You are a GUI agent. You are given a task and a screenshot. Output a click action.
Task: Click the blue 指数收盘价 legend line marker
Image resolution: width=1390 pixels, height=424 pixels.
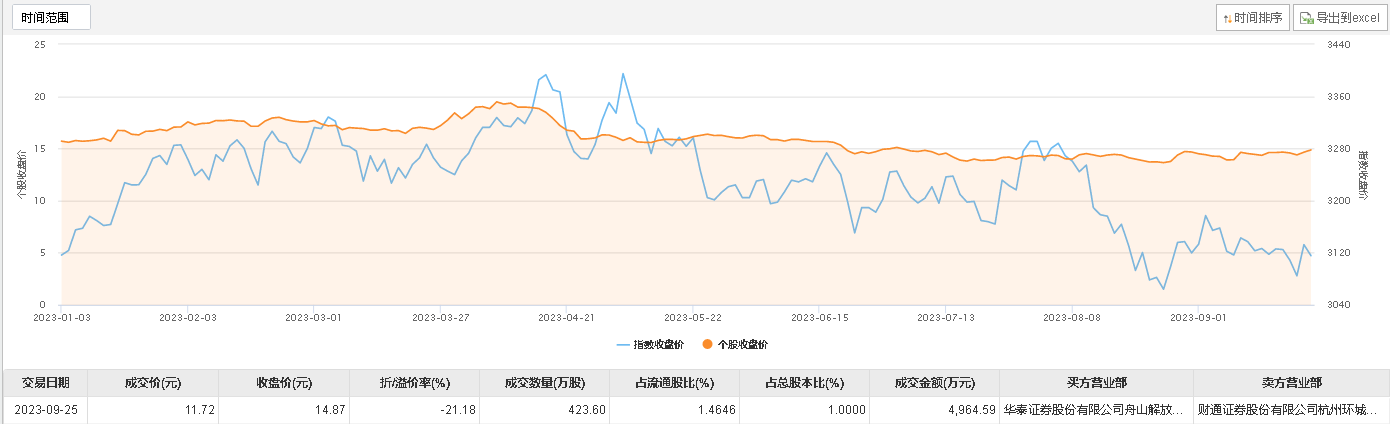[x=624, y=345]
